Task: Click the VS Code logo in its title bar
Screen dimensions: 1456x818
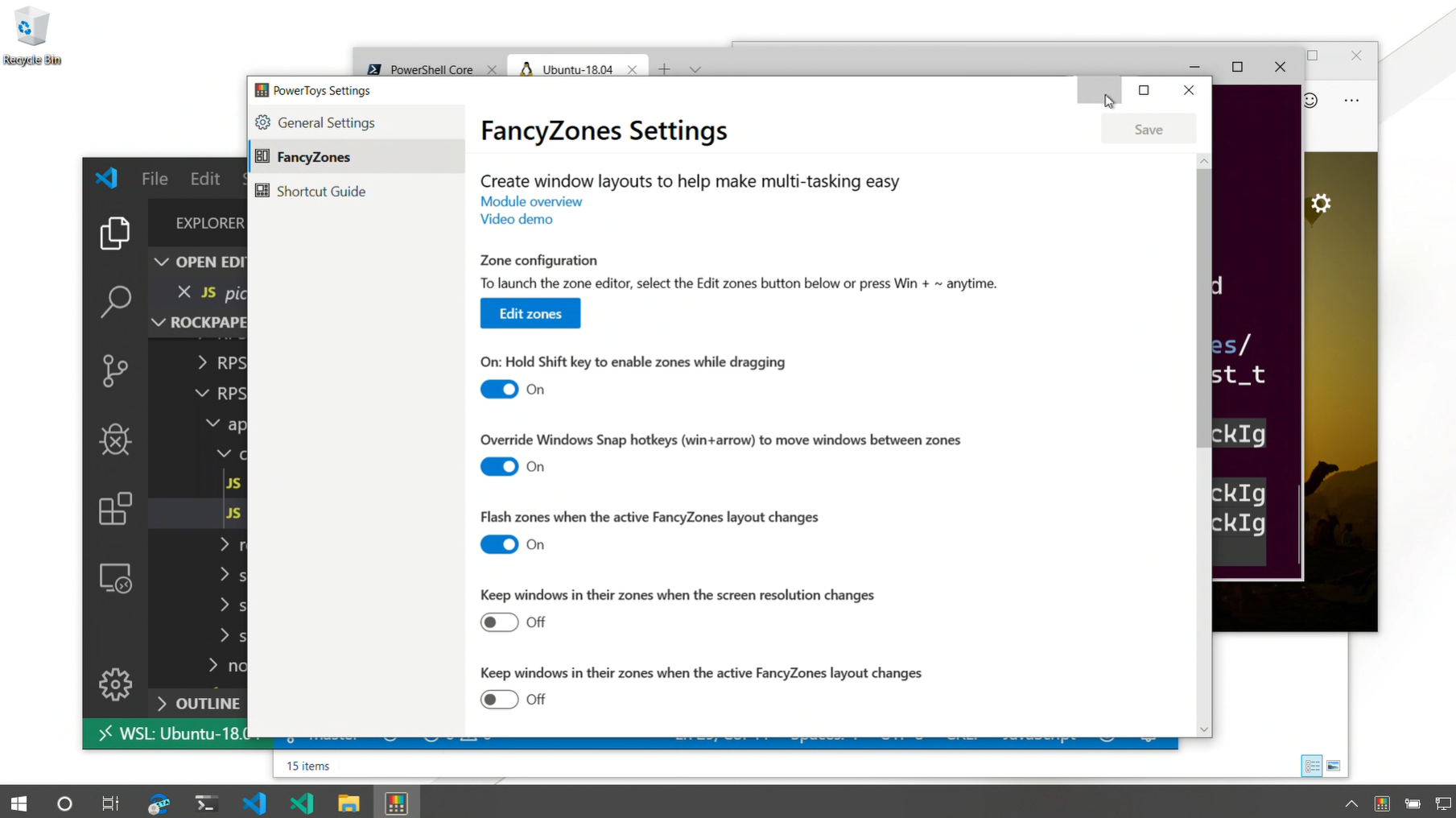Action: (x=106, y=178)
